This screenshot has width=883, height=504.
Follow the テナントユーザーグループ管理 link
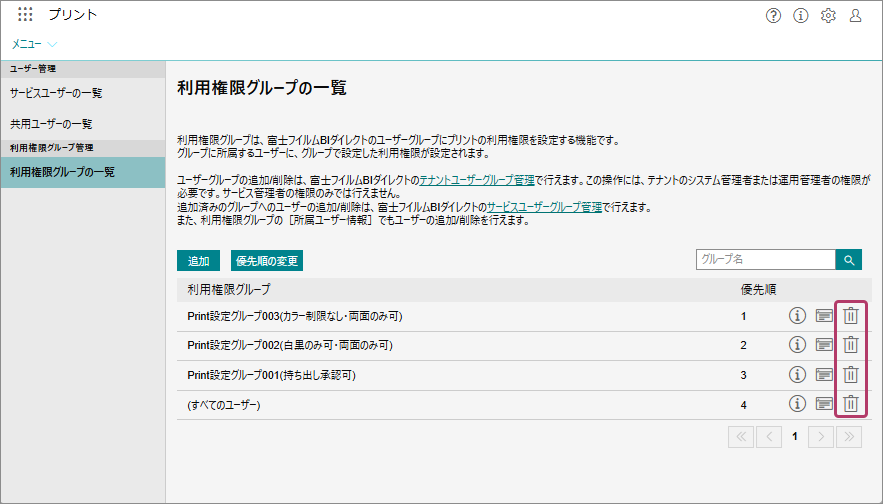tap(477, 180)
